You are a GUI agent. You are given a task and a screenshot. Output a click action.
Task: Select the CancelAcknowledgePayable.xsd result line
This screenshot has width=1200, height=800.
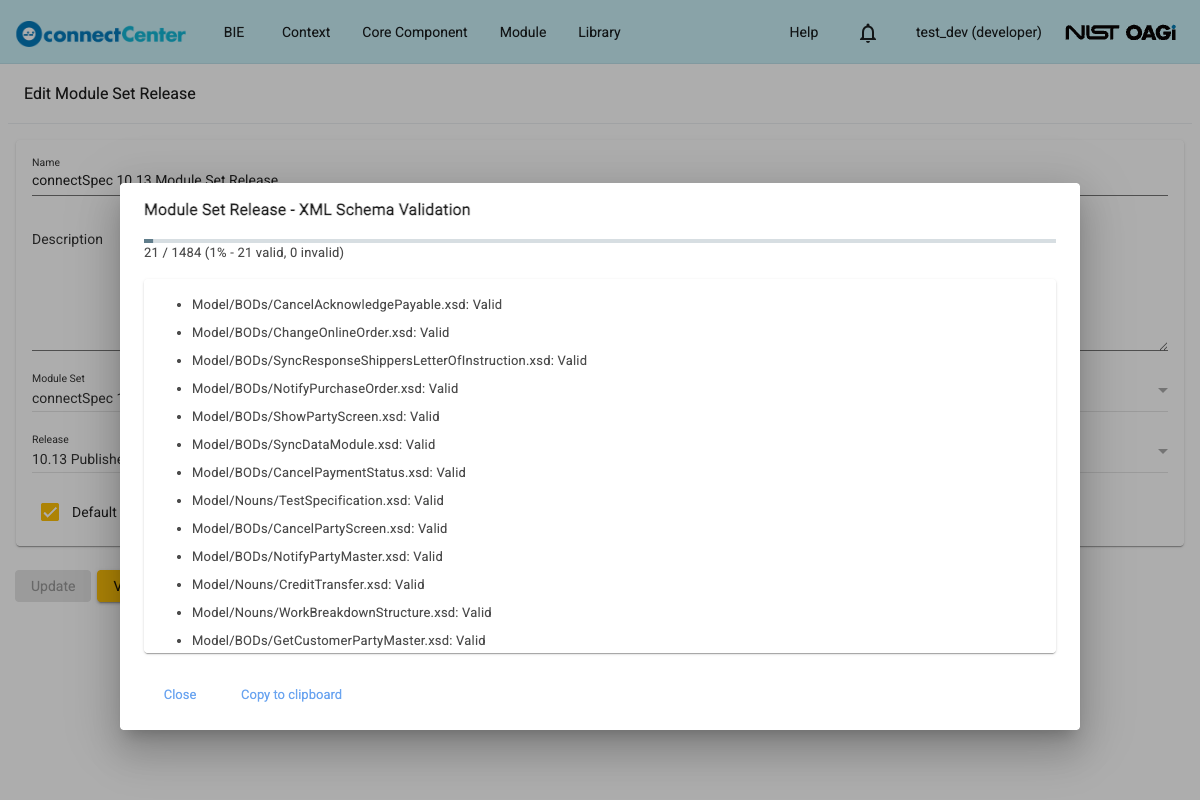pos(347,304)
